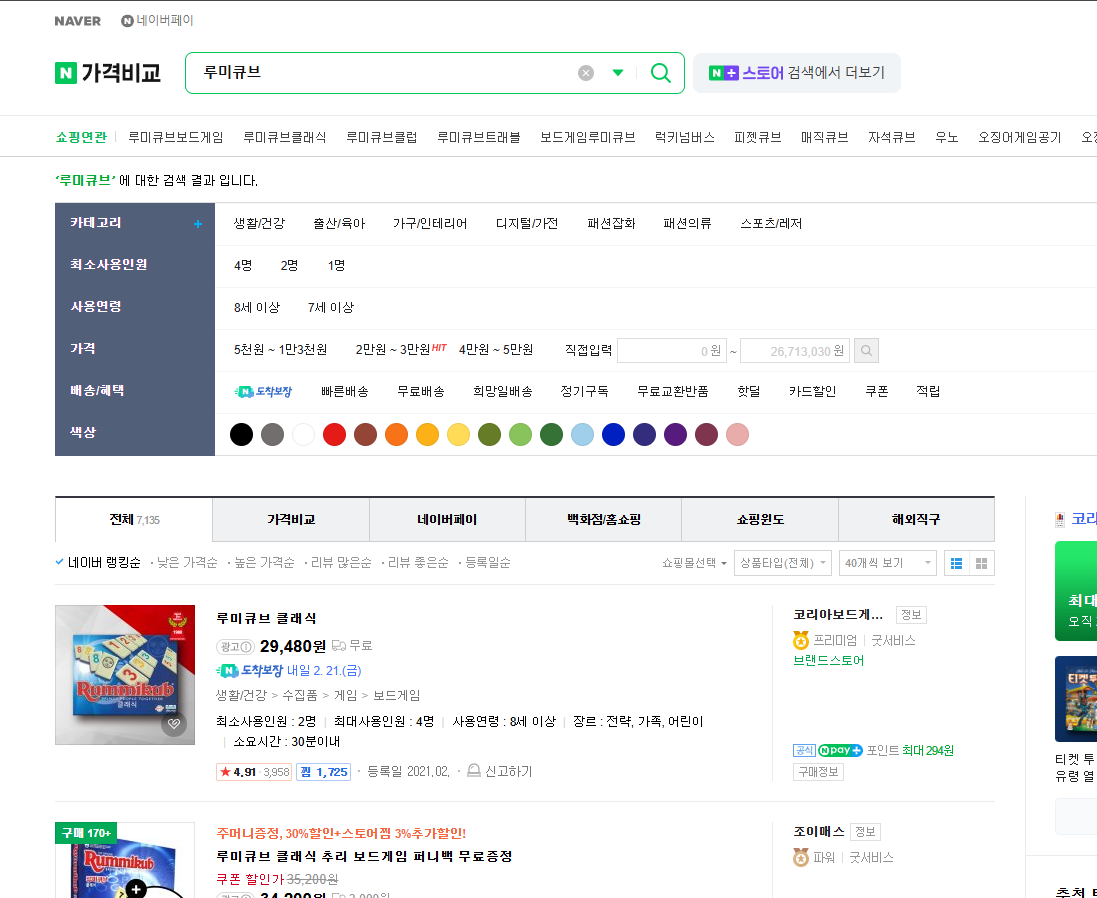Image resolution: width=1097 pixels, height=898 pixels.
Task: Click the 정보 button next to 조이매스
Action: click(x=865, y=832)
